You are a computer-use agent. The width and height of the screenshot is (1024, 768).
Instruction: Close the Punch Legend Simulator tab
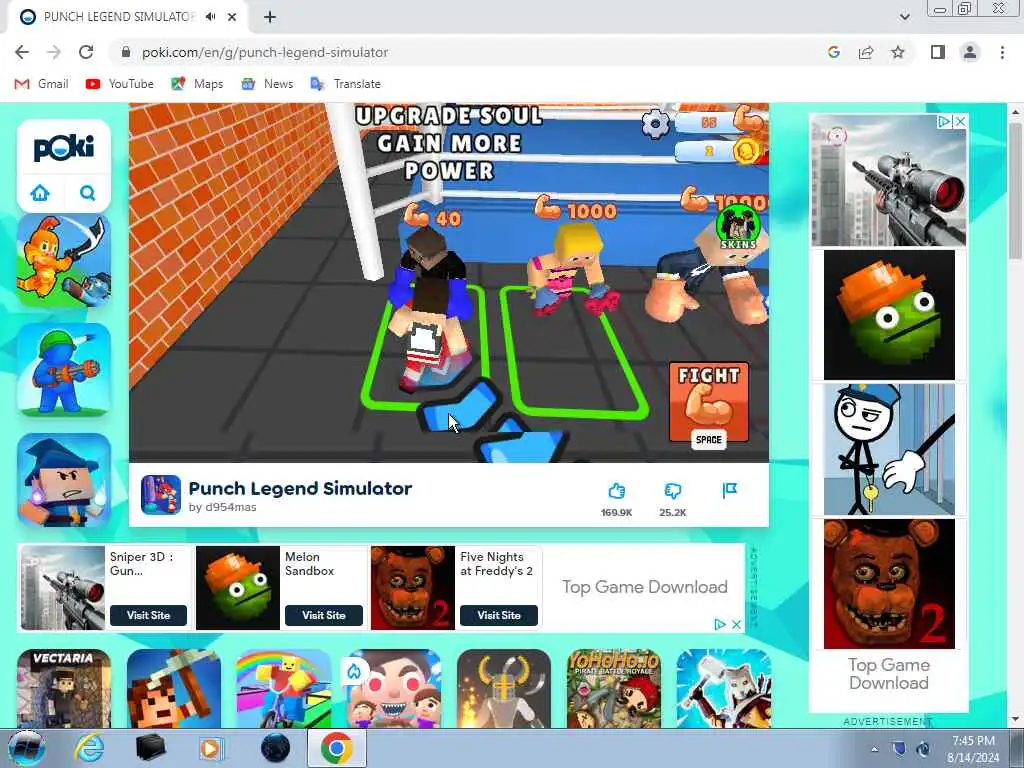coord(232,17)
